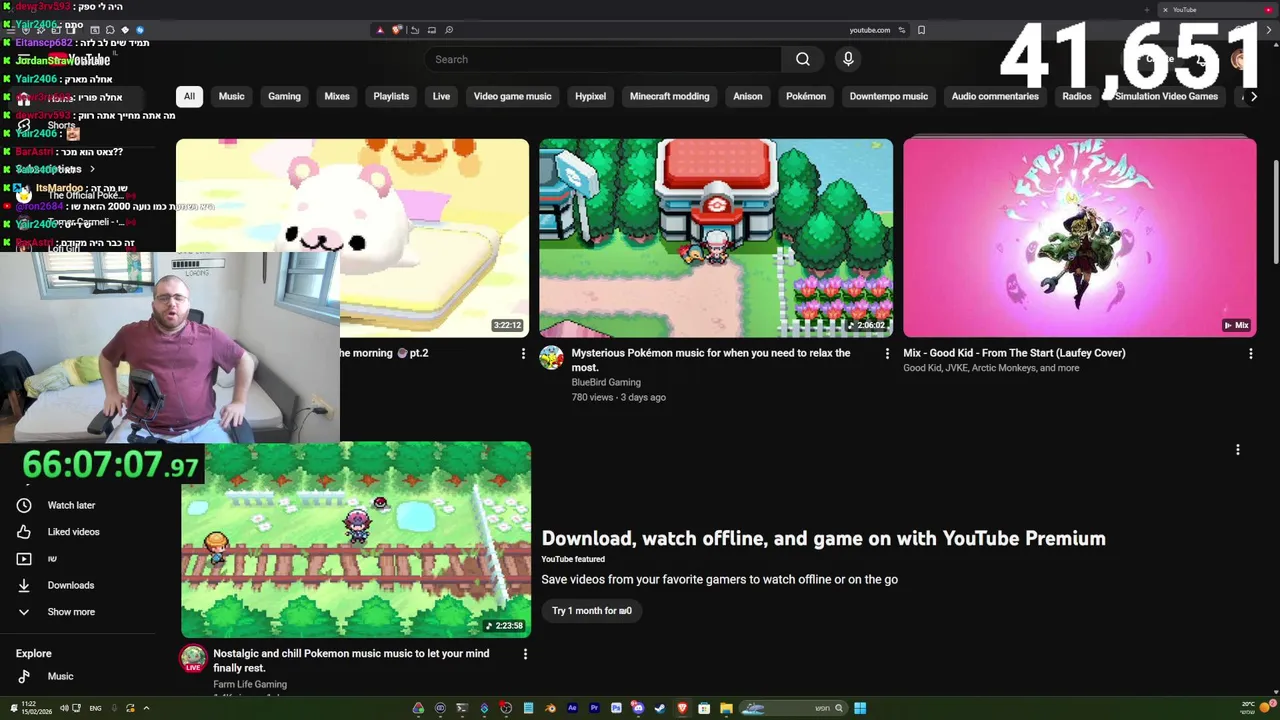Screen dimensions: 1280x720
Task: Open Blender from the taskbar
Action: [551, 708]
